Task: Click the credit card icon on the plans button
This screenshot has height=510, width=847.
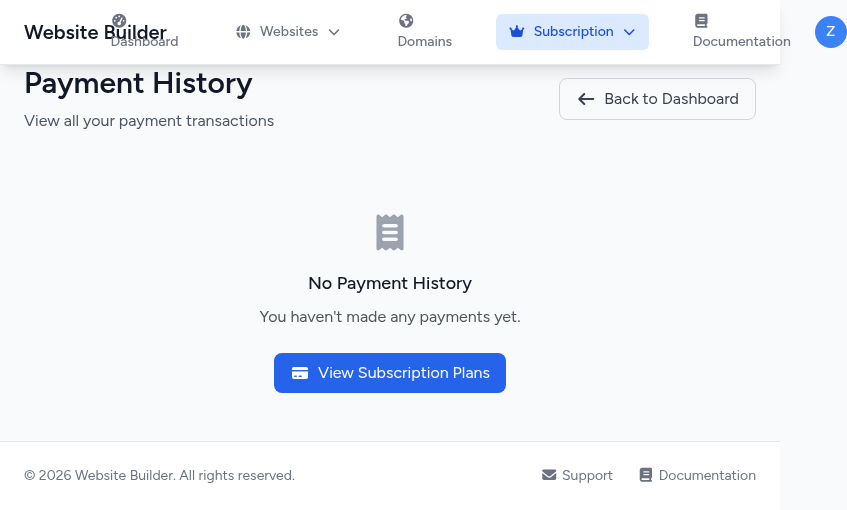Action: point(300,373)
